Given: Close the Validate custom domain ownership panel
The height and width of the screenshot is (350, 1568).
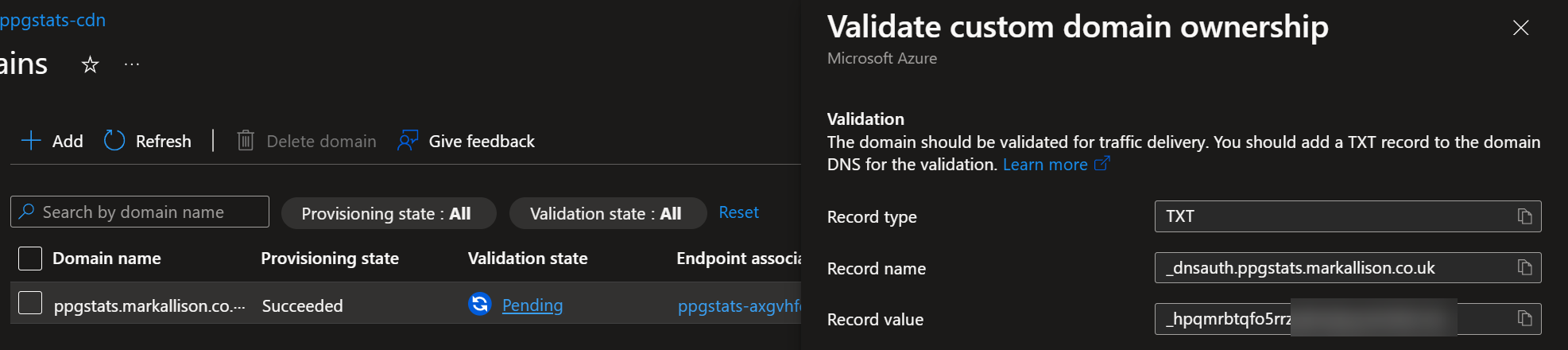Looking at the screenshot, I should point(1520,28).
